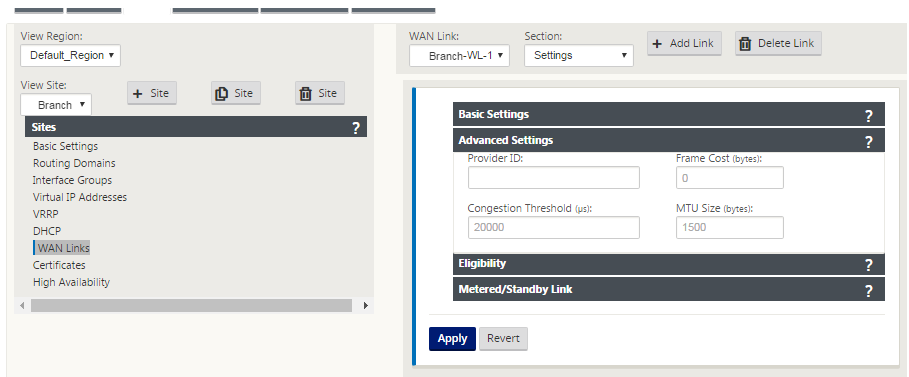The width and height of the screenshot is (909, 377).
Task: Select Certificates in Sites tree
Action: (59, 265)
